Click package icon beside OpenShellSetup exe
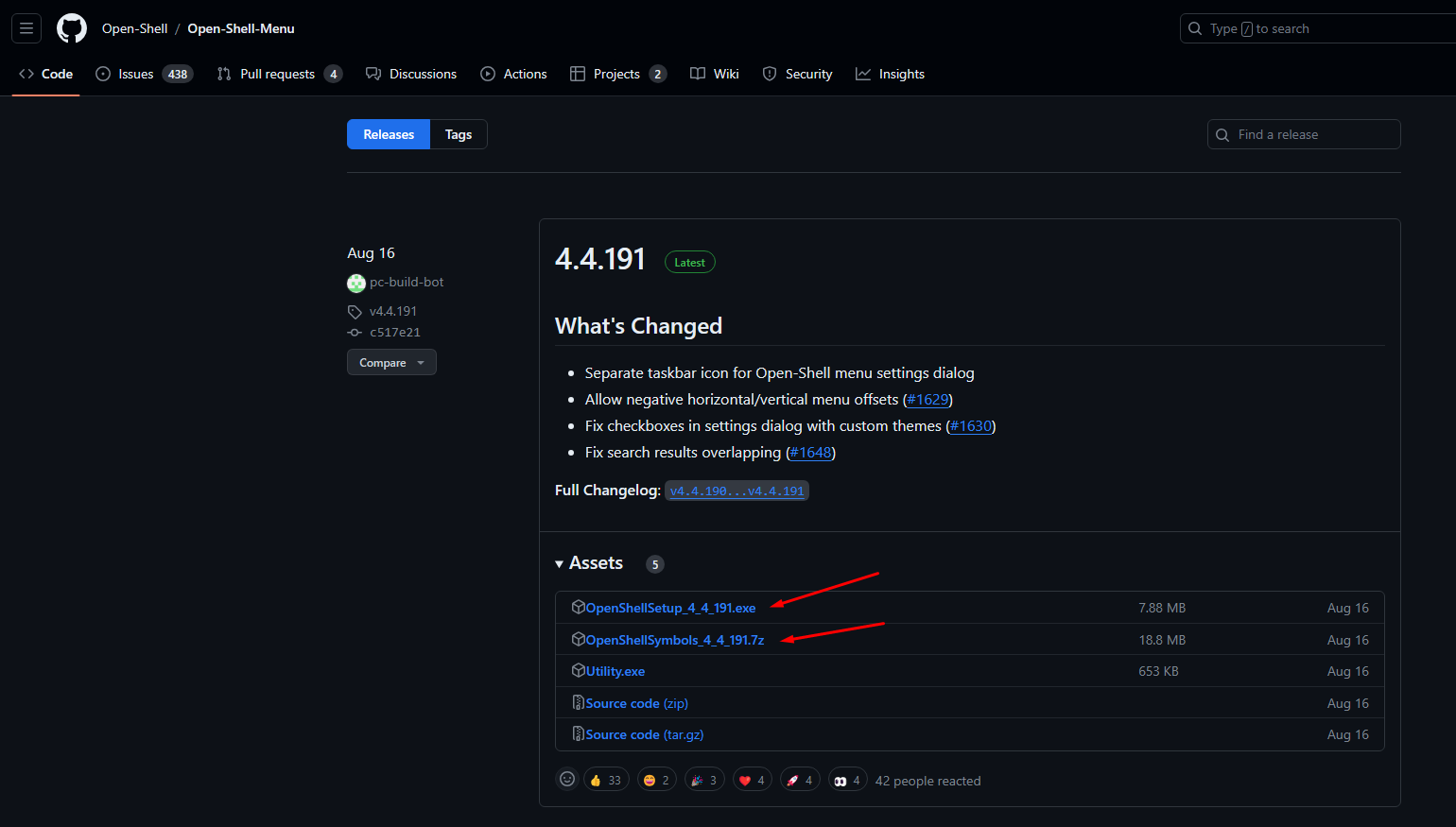Viewport: 1456px width, 827px height. (x=579, y=607)
